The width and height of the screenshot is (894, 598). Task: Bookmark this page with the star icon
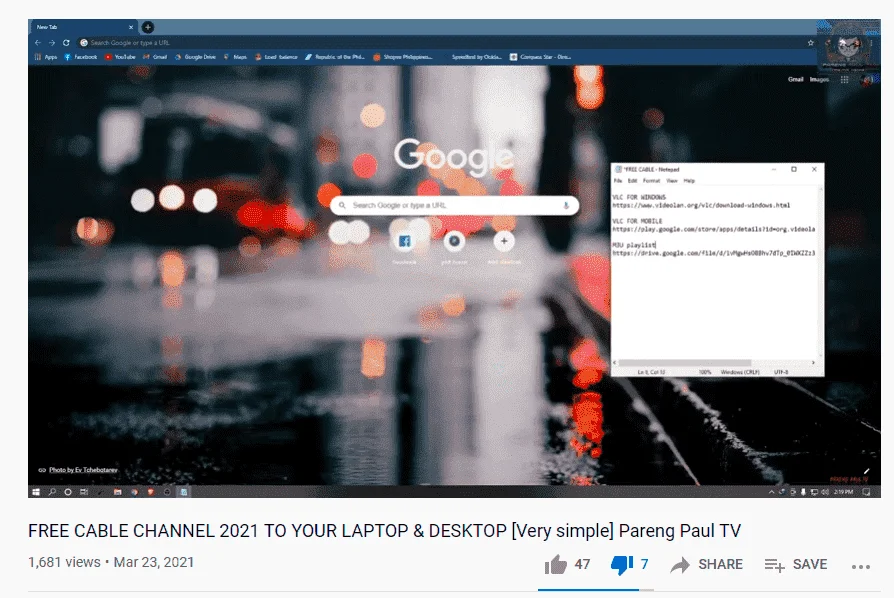click(810, 43)
